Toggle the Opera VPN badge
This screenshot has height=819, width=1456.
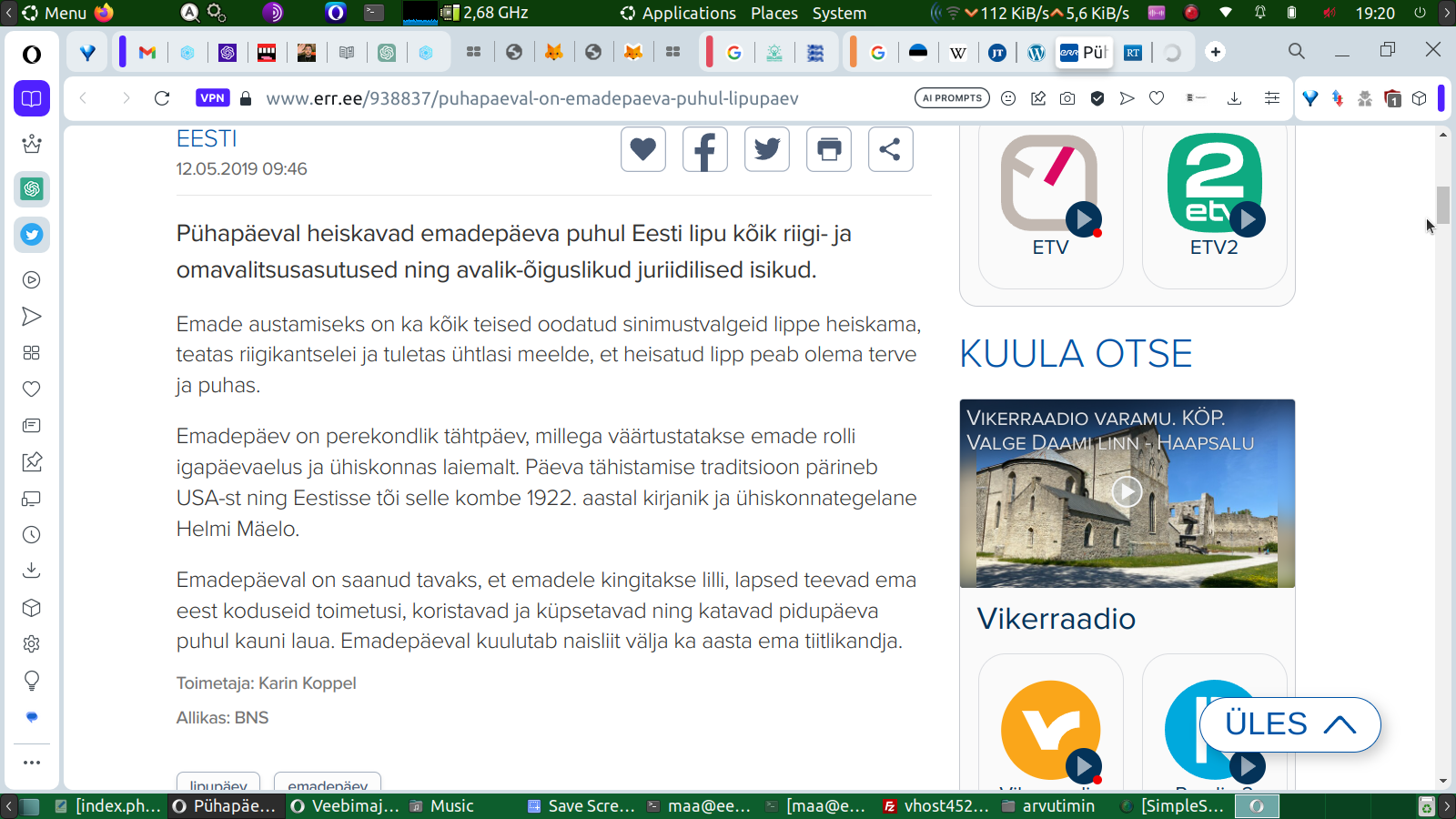point(212,98)
